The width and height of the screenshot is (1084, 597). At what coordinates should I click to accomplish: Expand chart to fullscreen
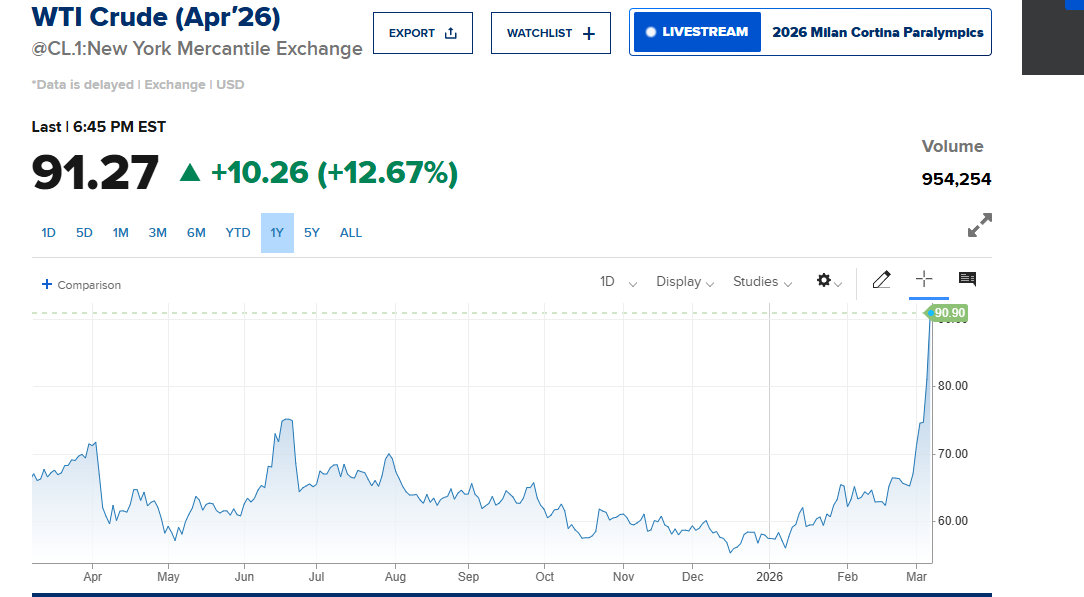[x=979, y=226]
